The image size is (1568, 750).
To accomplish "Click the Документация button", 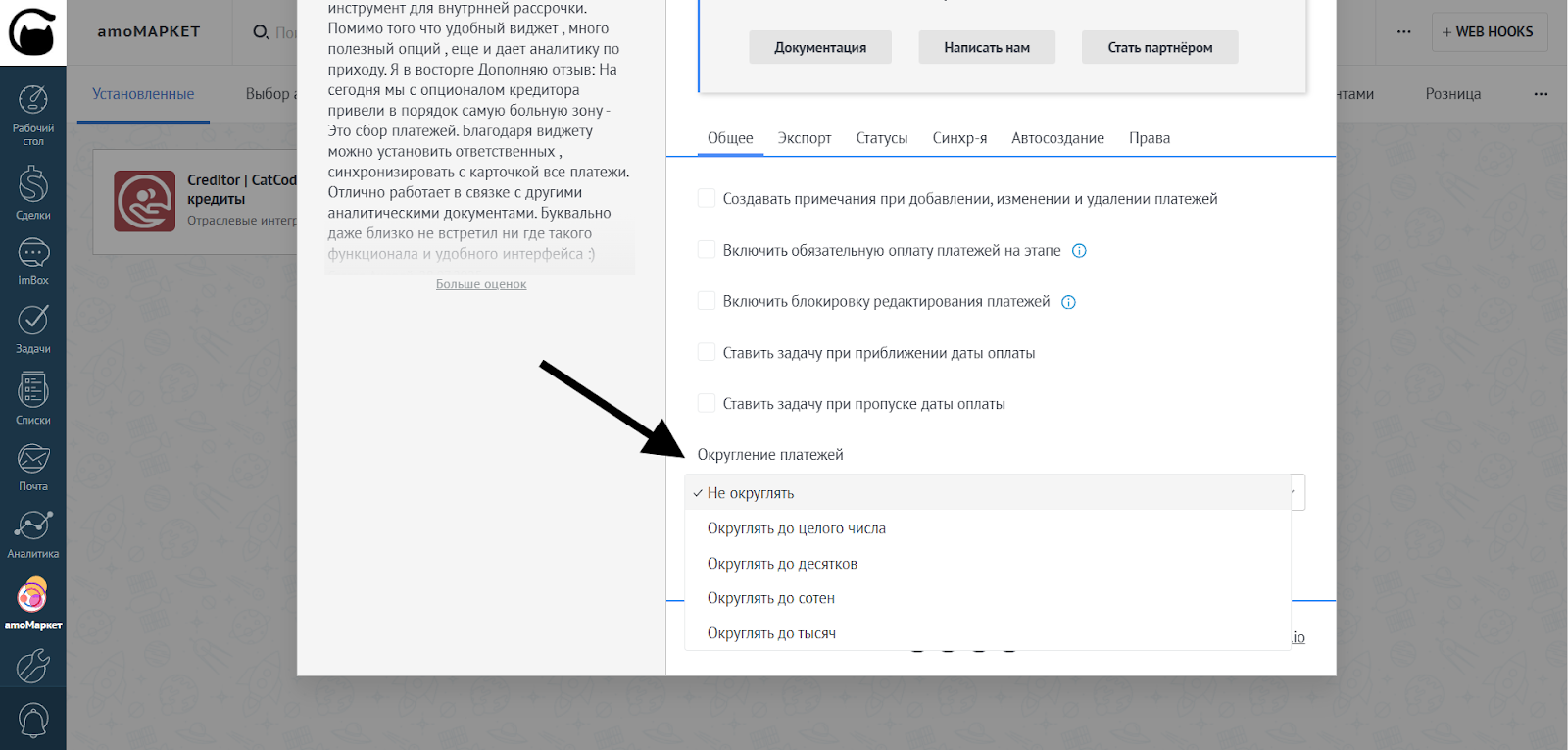I will [820, 47].
